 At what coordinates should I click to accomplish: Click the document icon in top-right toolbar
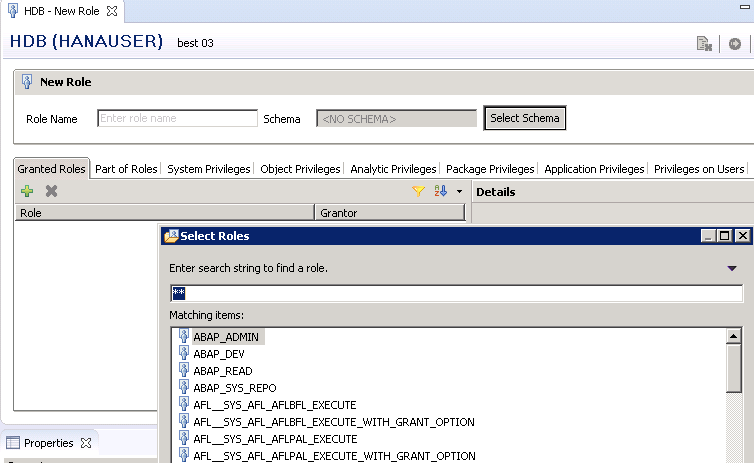704,44
